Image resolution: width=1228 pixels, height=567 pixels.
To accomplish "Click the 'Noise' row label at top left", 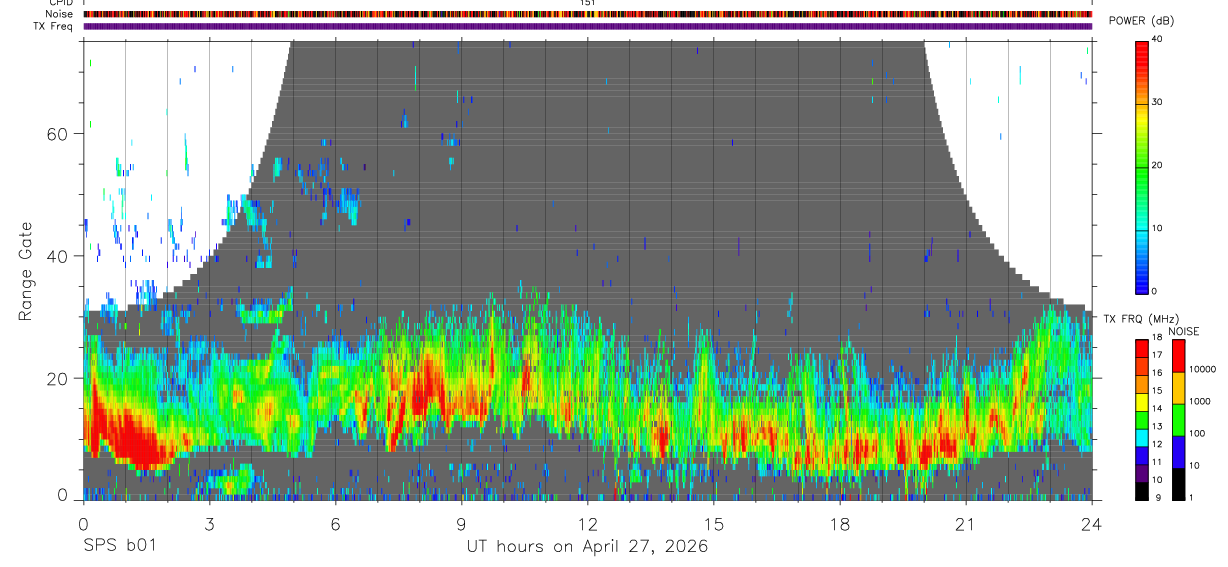I will click(59, 14).
